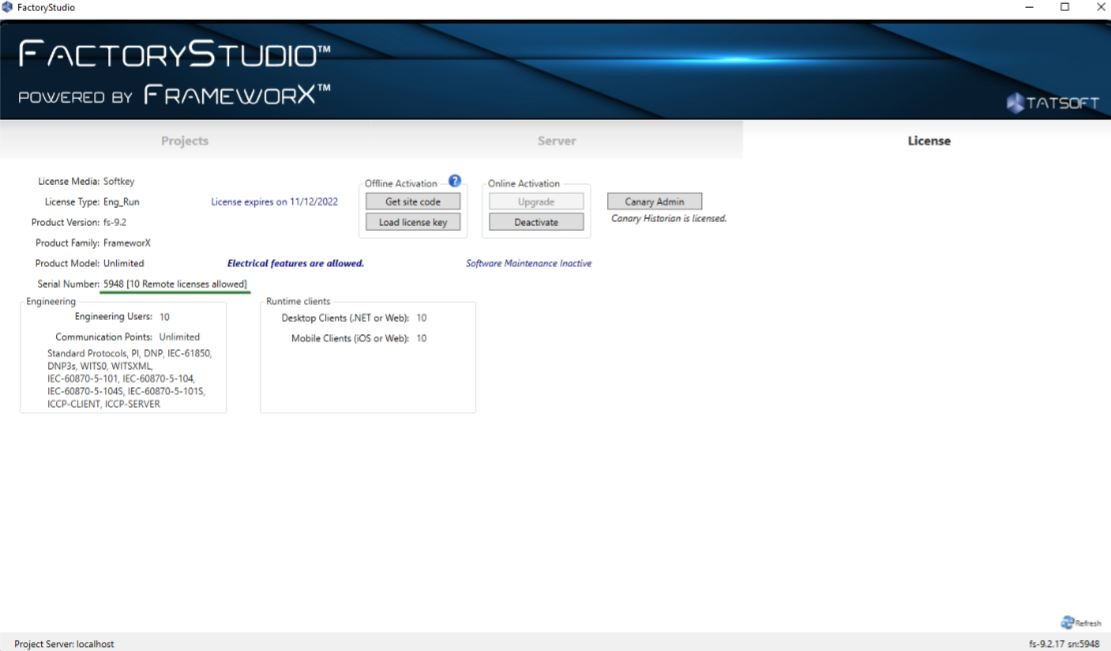
Task: Click the 'Standard Protocols, PI, DNP' line
Action: 130,353
